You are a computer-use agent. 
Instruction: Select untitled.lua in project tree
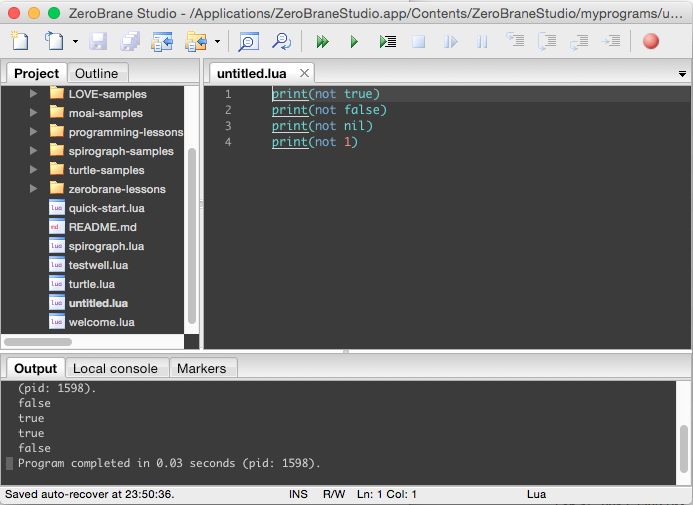click(x=98, y=303)
